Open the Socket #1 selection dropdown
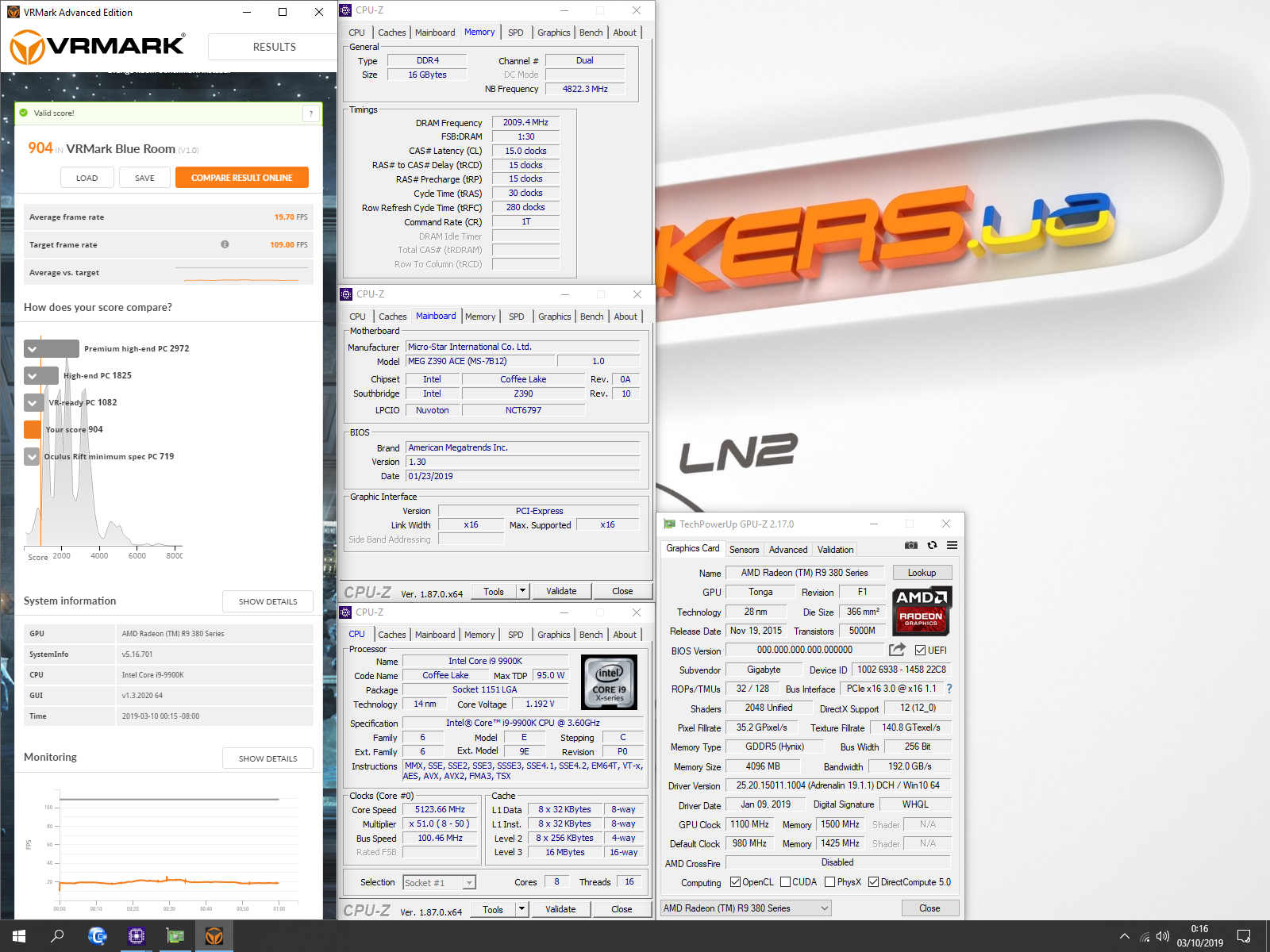Screen dimensions: 1270x952 439,882
